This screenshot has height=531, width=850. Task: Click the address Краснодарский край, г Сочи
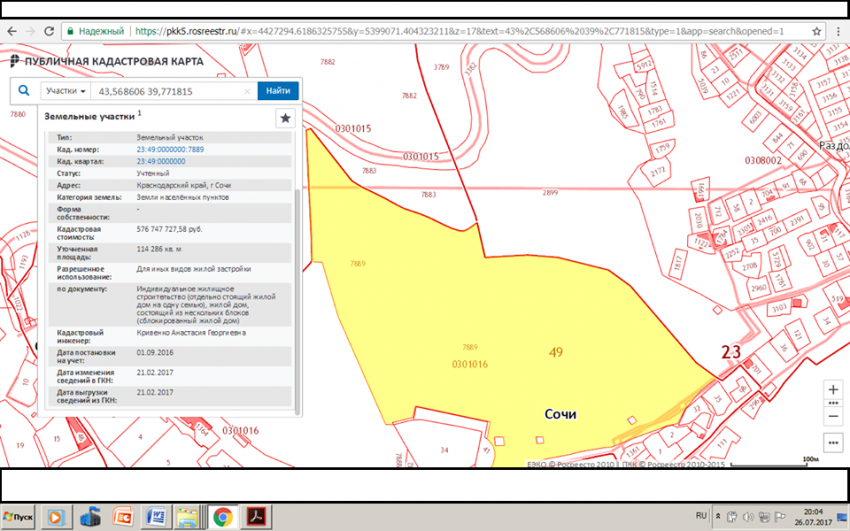184,185
